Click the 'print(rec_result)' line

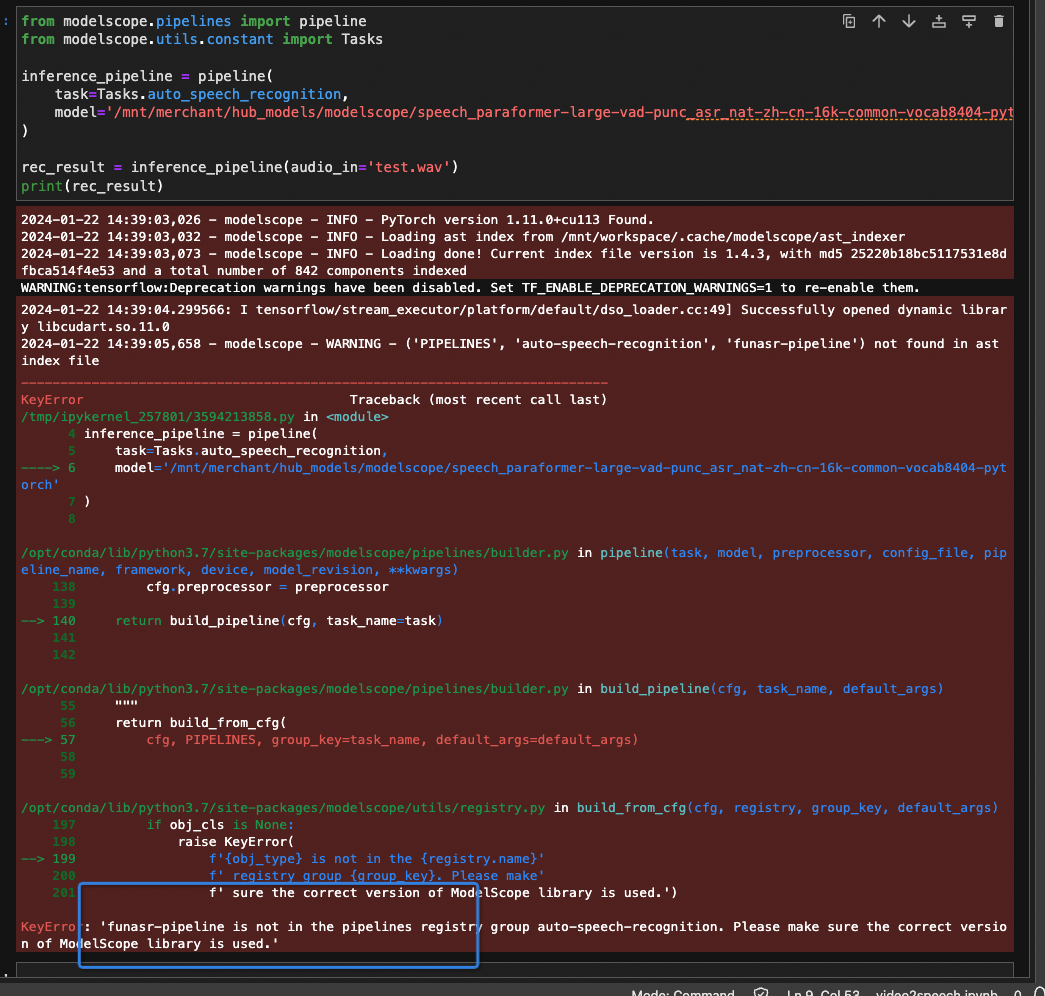[92, 186]
